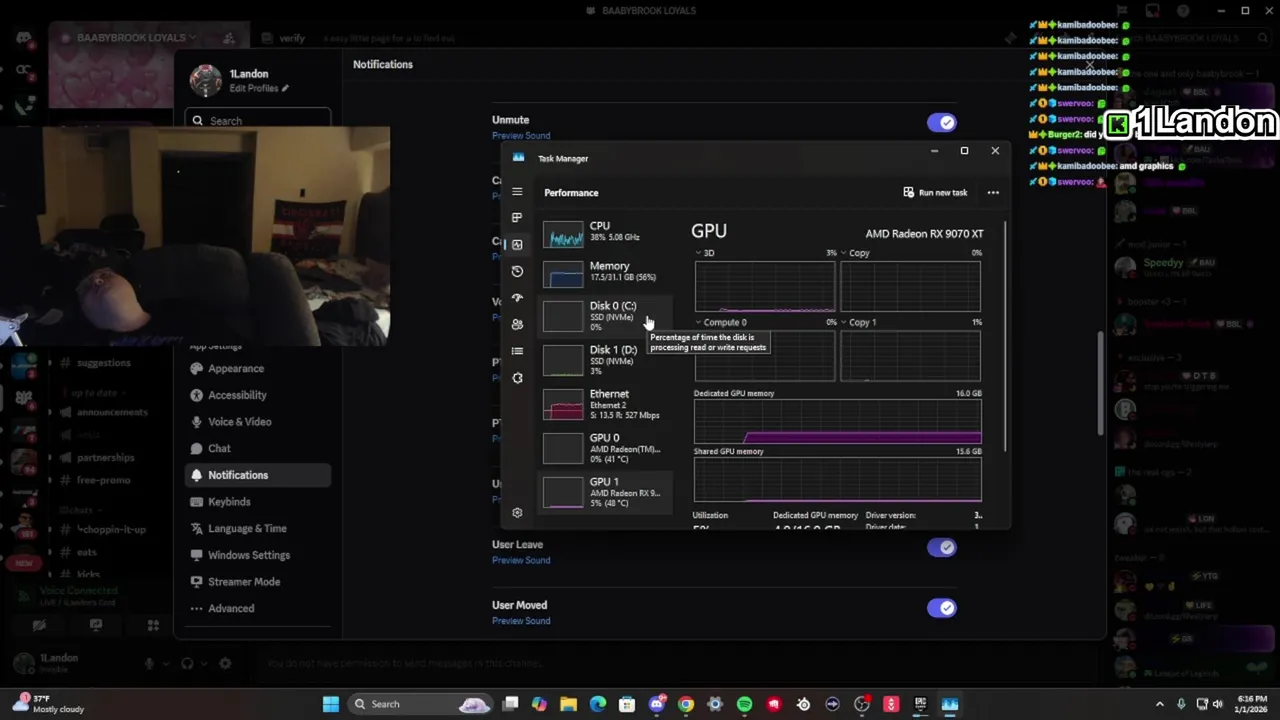Open Google Chrome from the taskbar
The height and width of the screenshot is (720, 1280).
pyautogui.click(x=686, y=704)
